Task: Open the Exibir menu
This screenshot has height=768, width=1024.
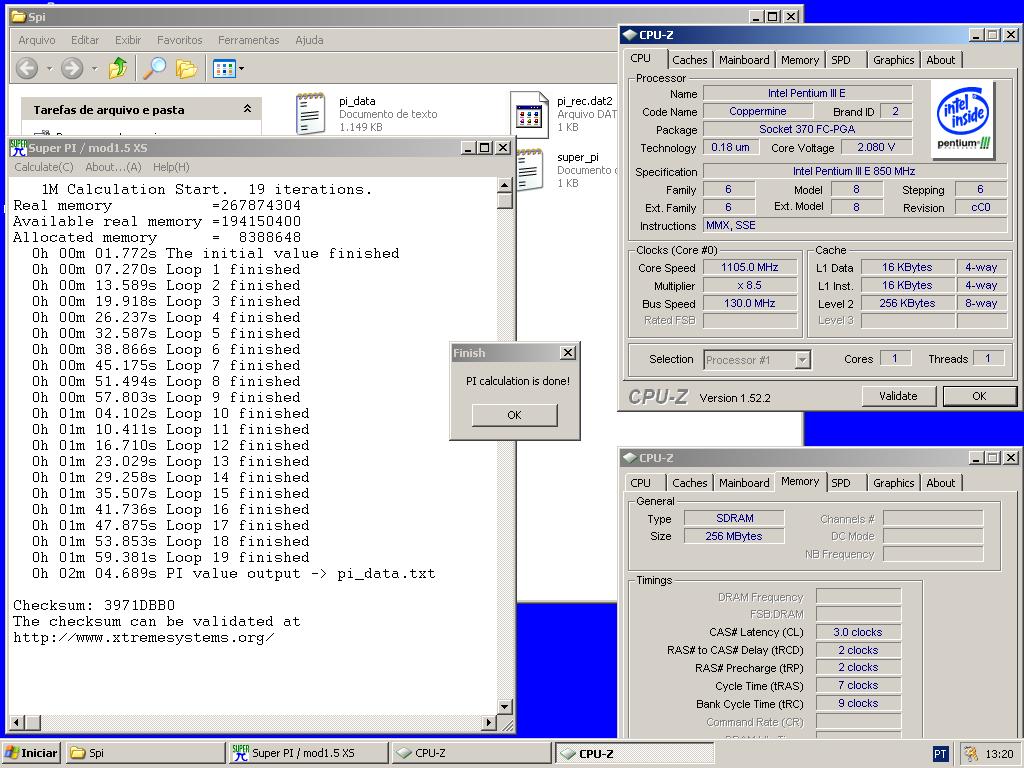Action: tap(128, 40)
